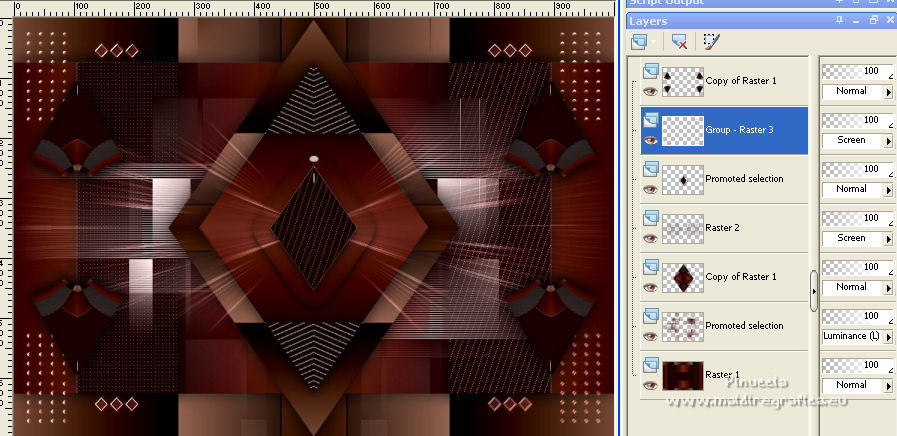Image resolution: width=897 pixels, height=436 pixels.
Task: Open Normal blend dropdown beside Promoted selection under Group - Raster 3
Action: [888, 189]
